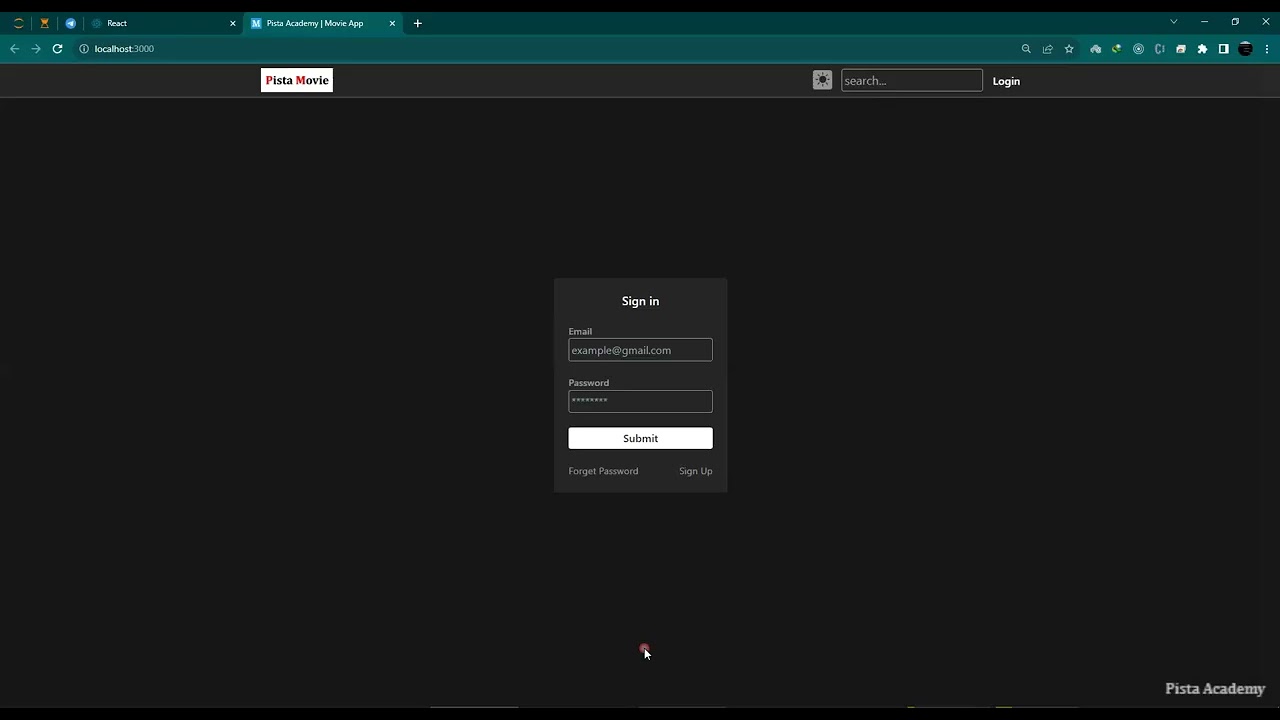The height and width of the screenshot is (720, 1280).
Task: Open the zoom magnifier in address bar
Action: tap(1026, 49)
